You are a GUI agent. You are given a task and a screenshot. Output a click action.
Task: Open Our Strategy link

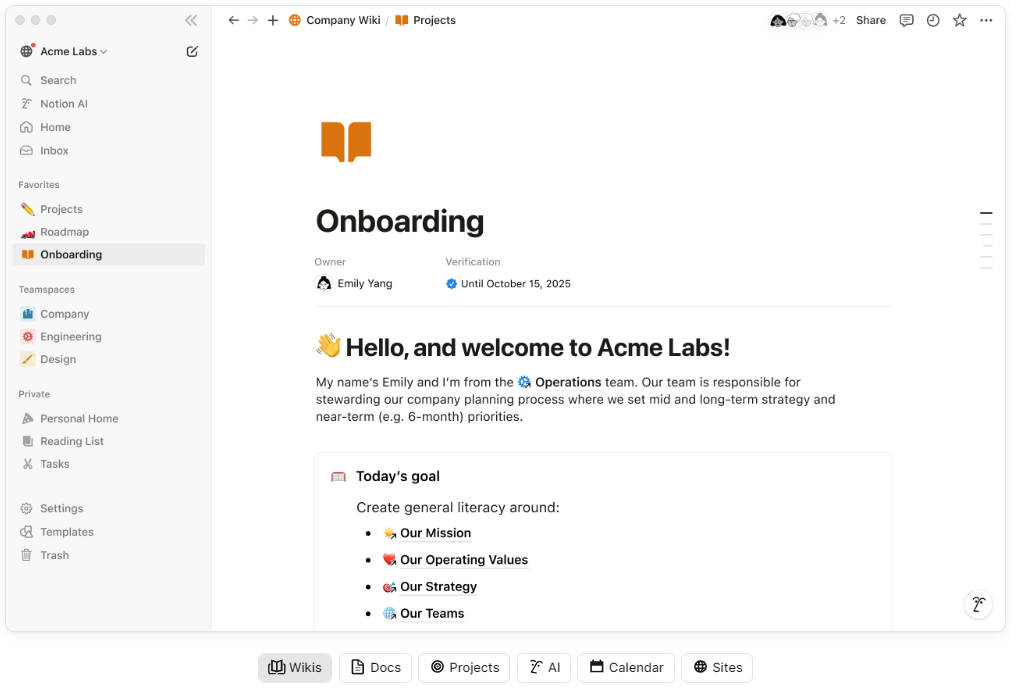click(430, 587)
